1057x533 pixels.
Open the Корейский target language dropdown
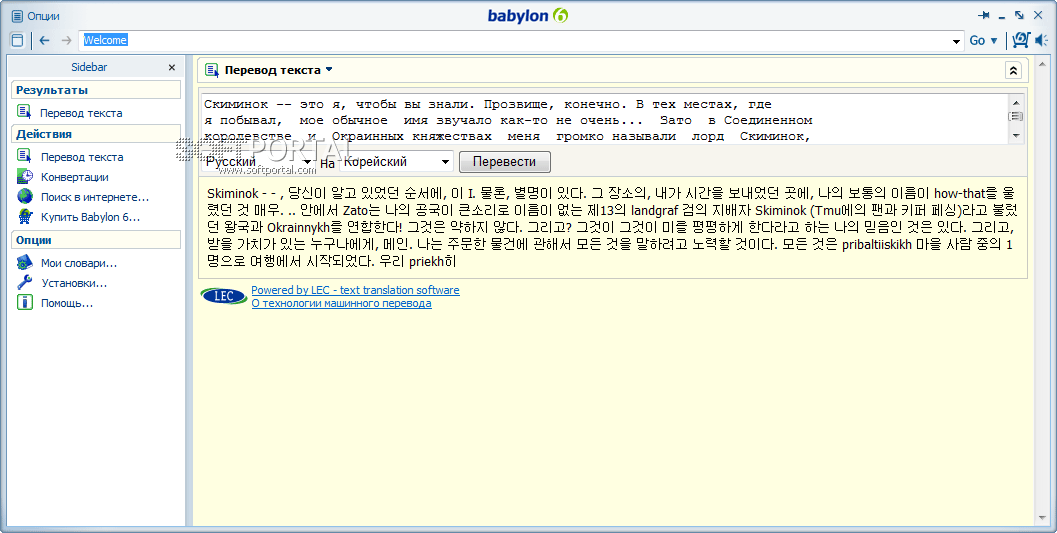[x=396, y=162]
